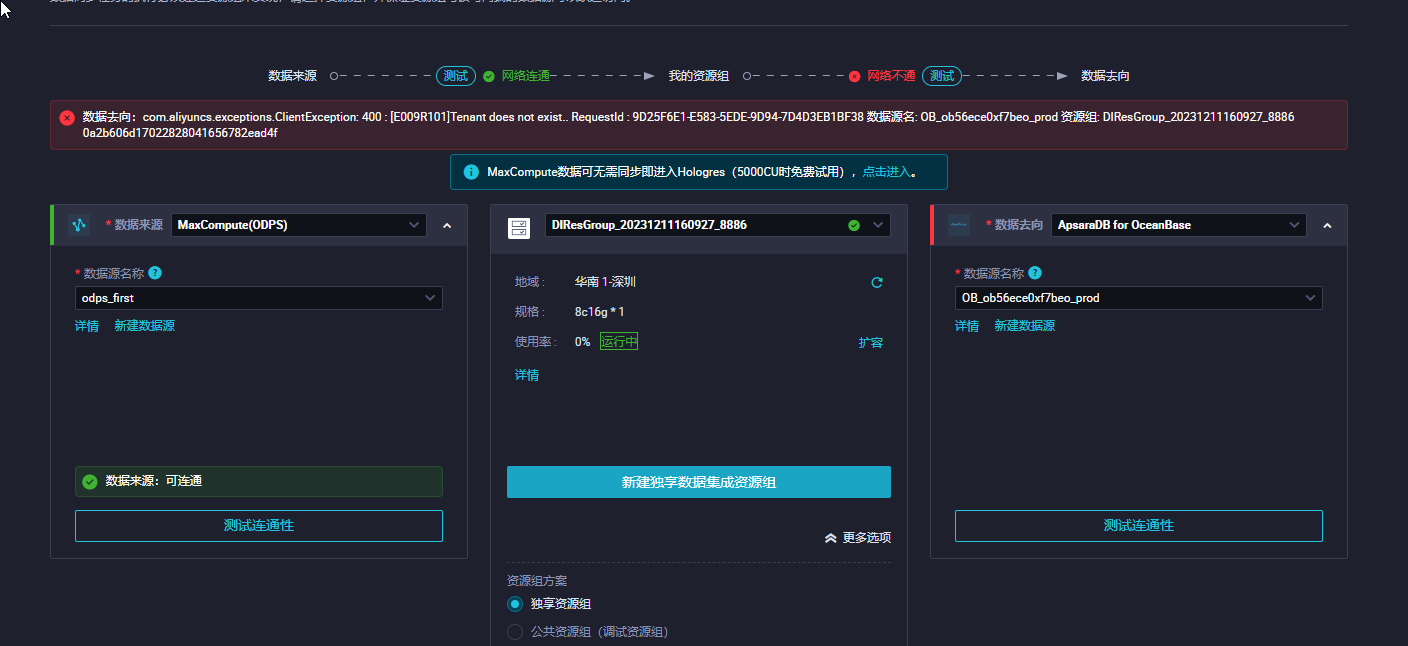This screenshot has width=1408, height=646.
Task: Open 详情 link in resource group panel
Action: (527, 375)
